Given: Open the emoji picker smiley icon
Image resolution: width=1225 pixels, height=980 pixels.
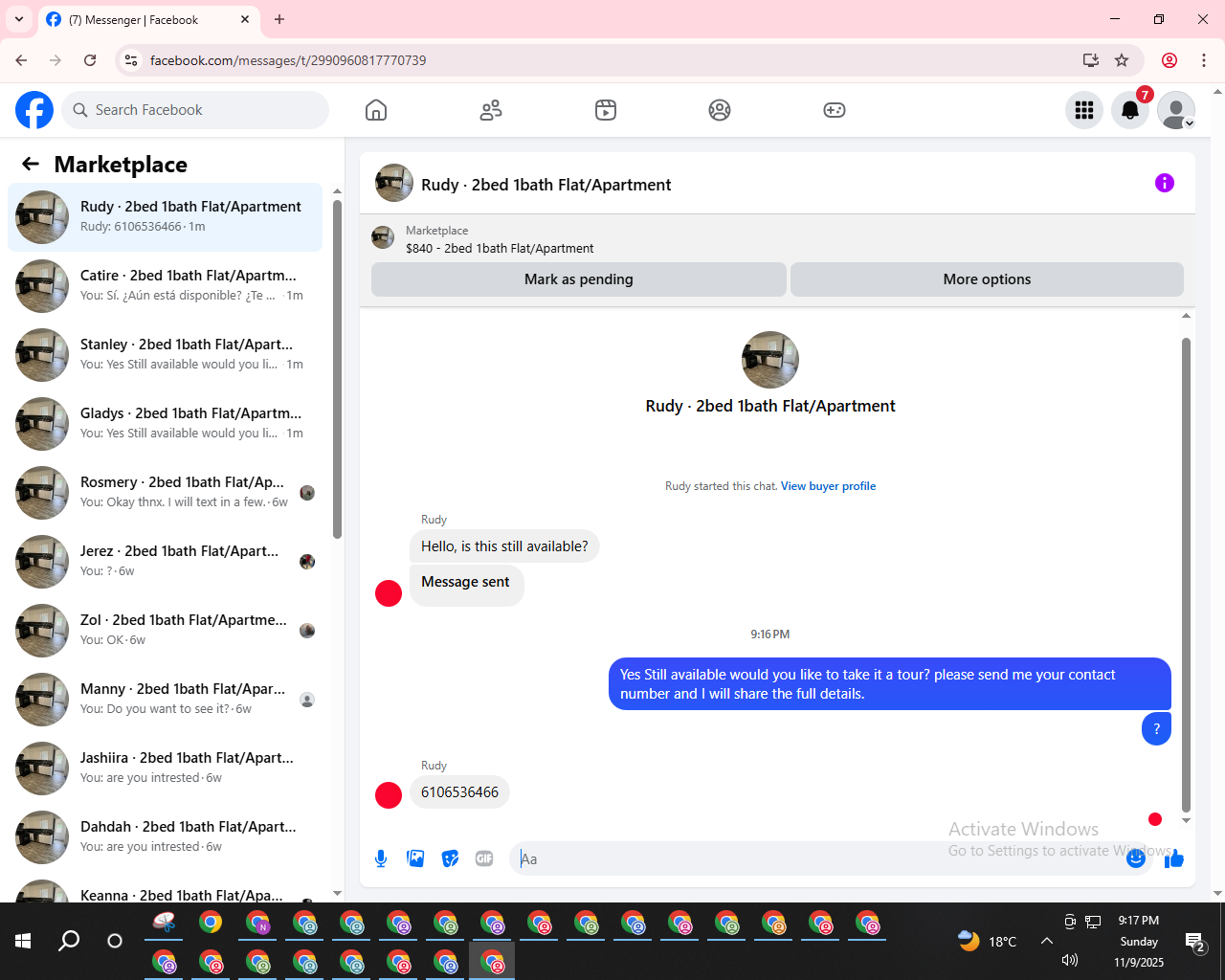Looking at the screenshot, I should 1136,858.
